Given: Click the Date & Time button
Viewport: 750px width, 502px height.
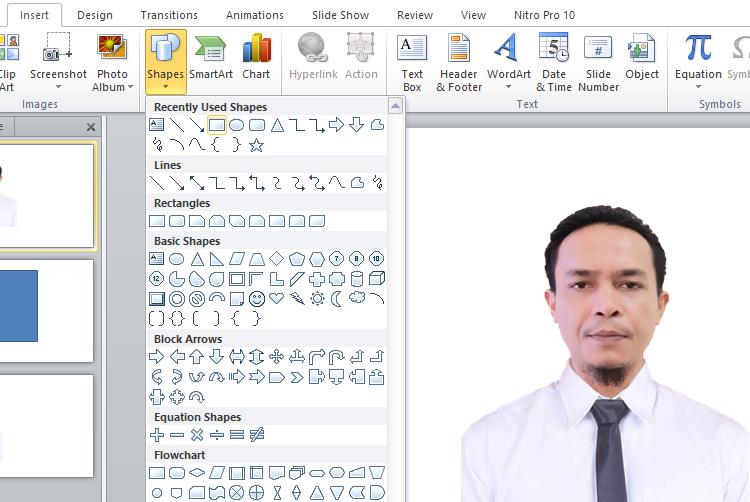Looking at the screenshot, I should [x=553, y=61].
